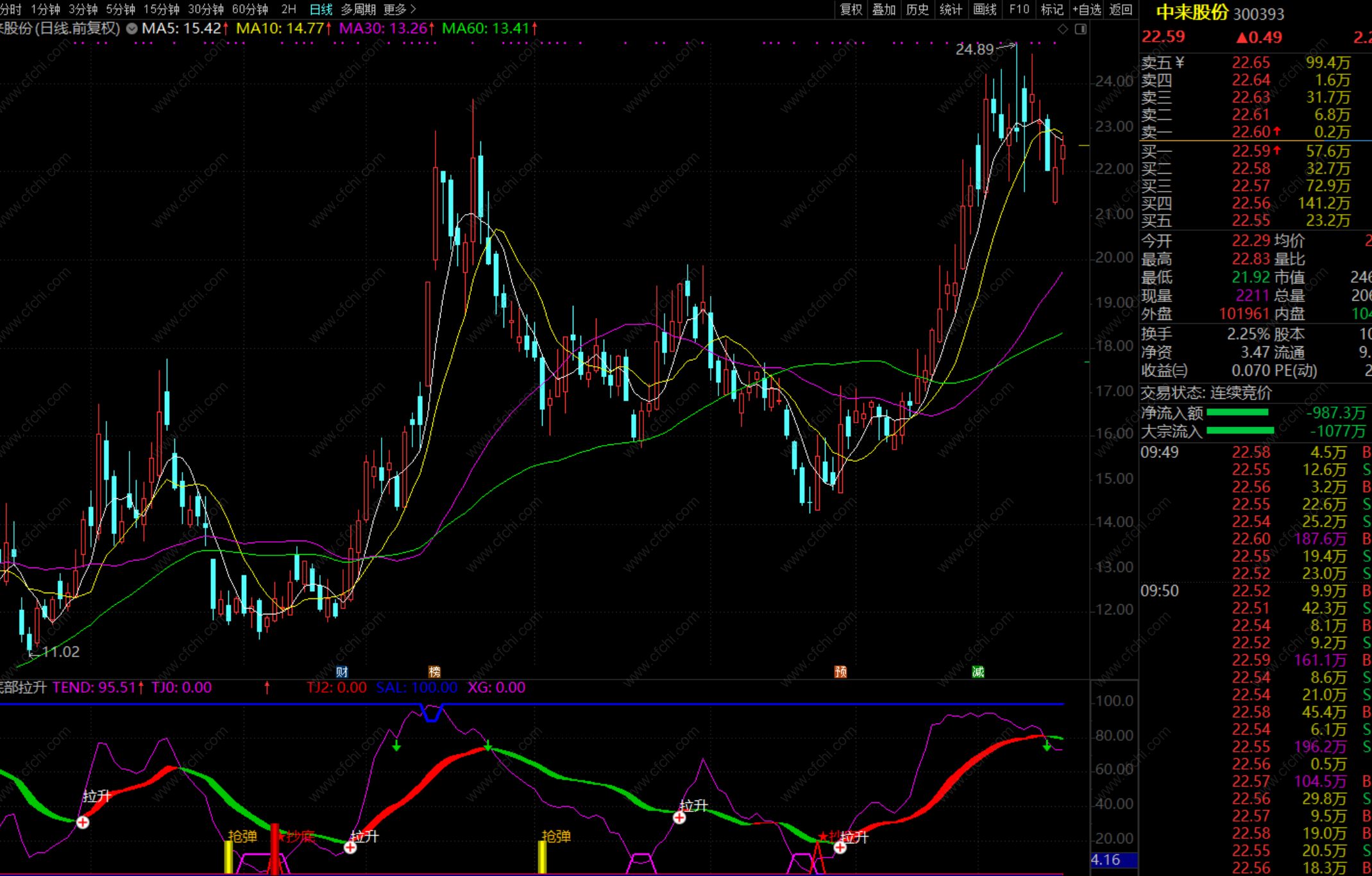Click the 预 event marker on timeline
This screenshot has height=876, width=1372.
840,671
